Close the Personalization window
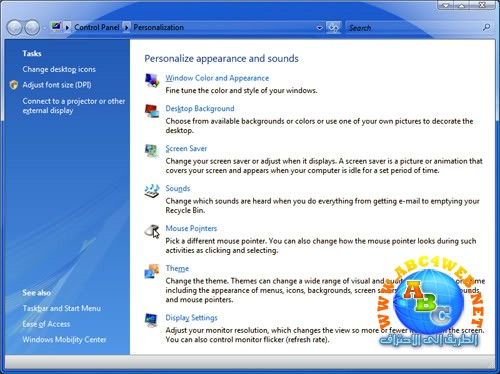The height and width of the screenshot is (374, 500). (482, 5)
